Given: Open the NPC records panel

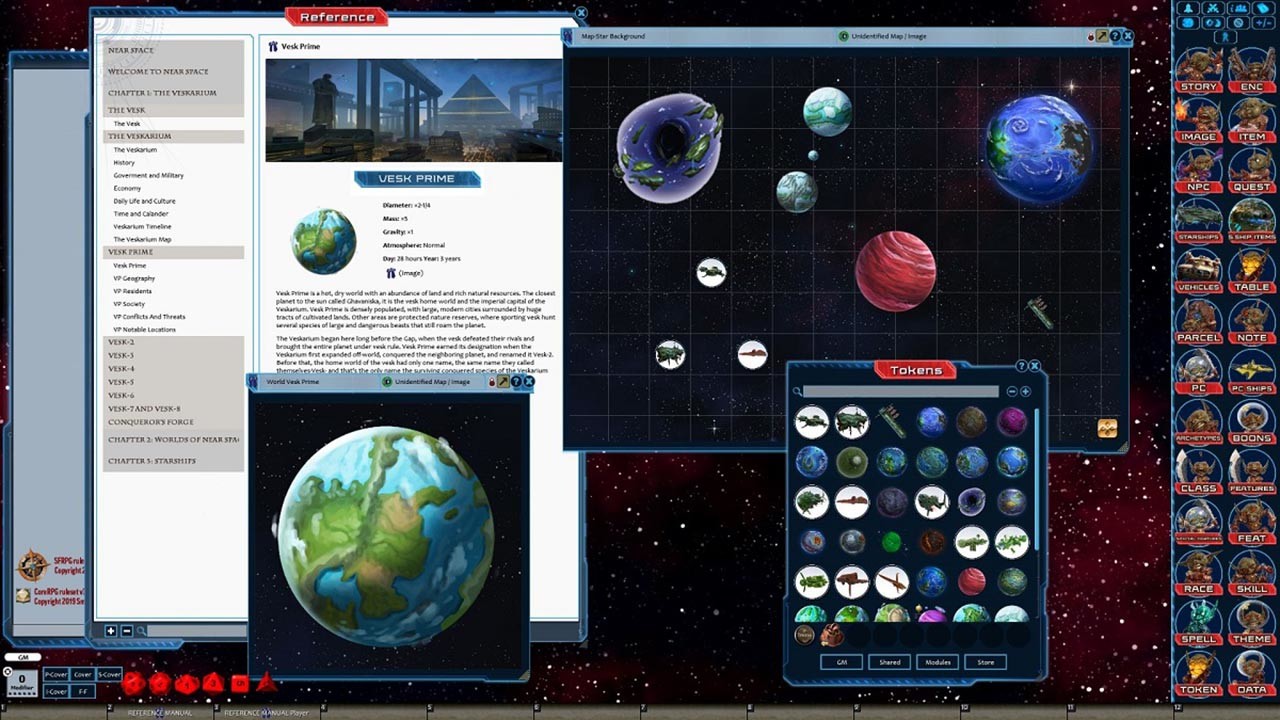Looking at the screenshot, I should [x=1198, y=166].
